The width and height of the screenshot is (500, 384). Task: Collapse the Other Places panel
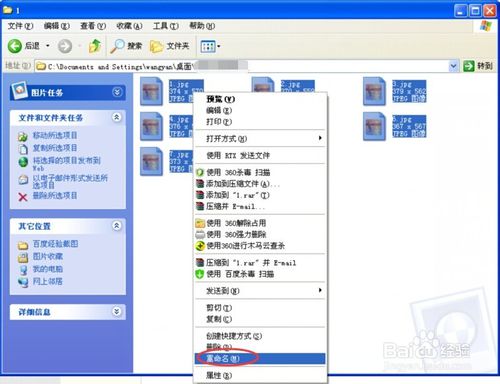pyautogui.click(x=117, y=226)
